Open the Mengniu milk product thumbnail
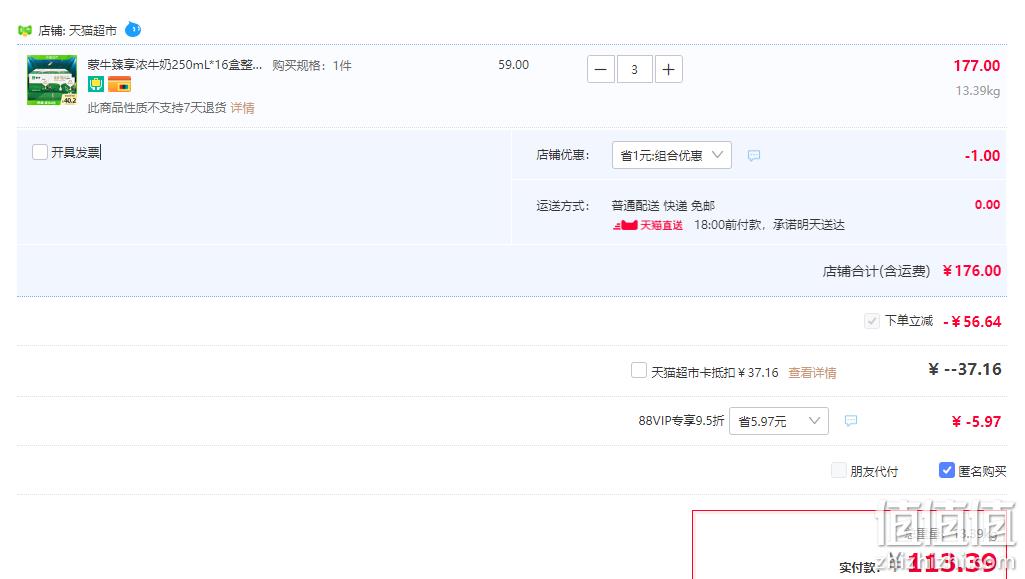 click(52, 80)
